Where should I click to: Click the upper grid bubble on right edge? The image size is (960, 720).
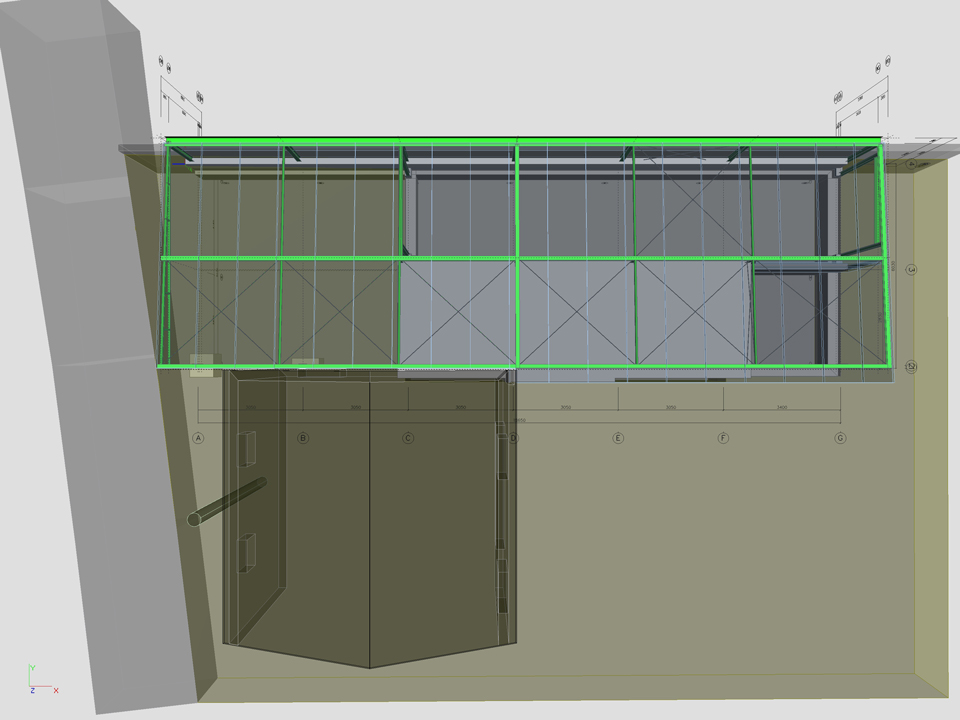[911, 269]
